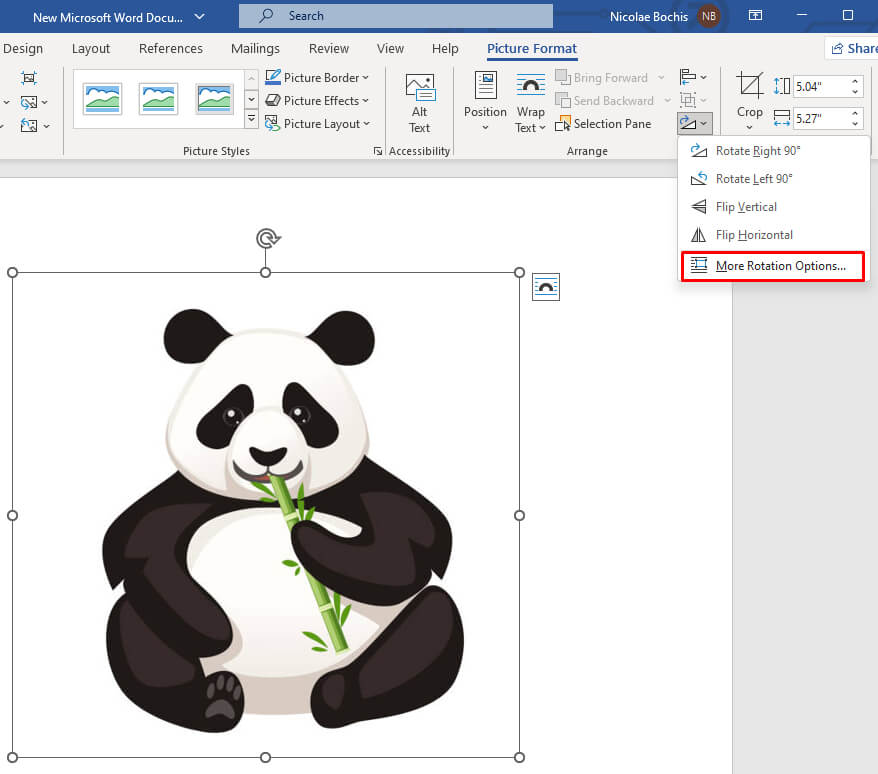Open the Wrap Text dropdown

pyautogui.click(x=530, y=103)
